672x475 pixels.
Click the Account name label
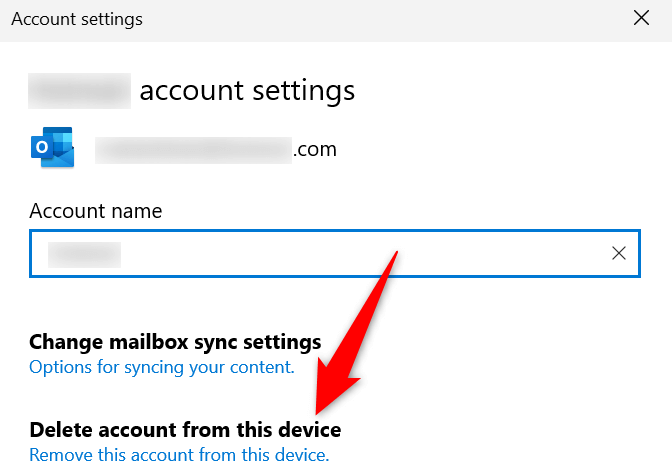pos(96,211)
